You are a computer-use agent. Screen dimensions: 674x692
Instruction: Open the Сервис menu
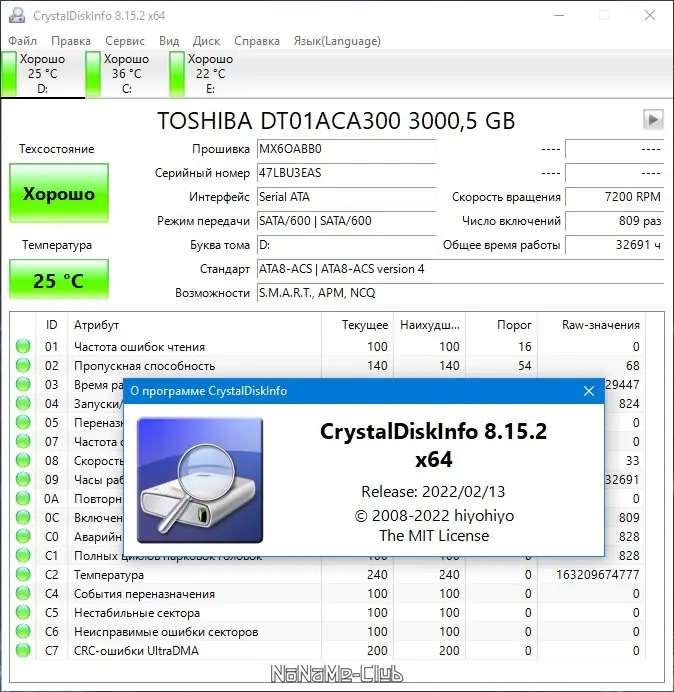[125, 41]
